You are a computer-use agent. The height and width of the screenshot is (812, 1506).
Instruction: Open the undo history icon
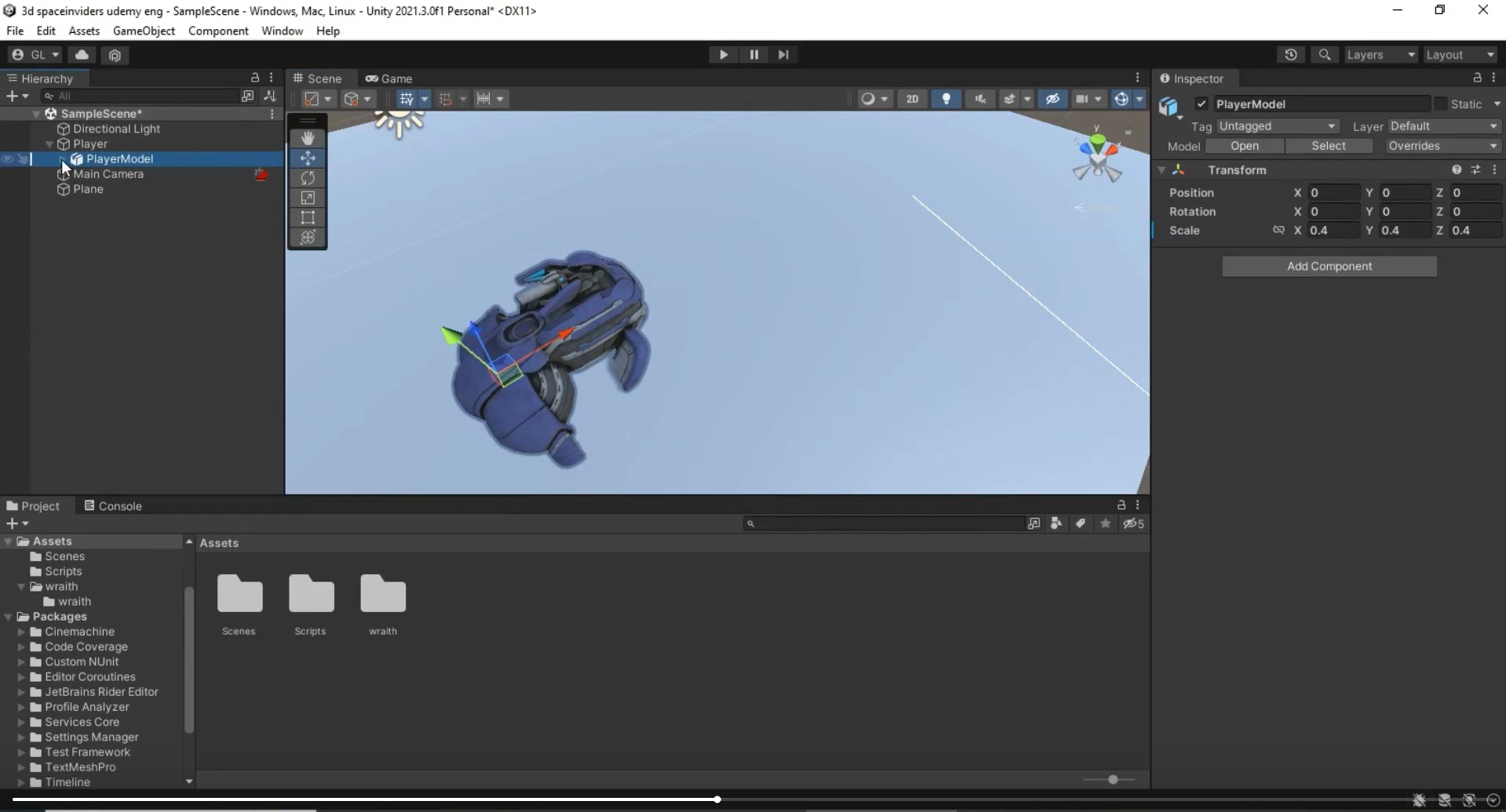(x=1291, y=55)
